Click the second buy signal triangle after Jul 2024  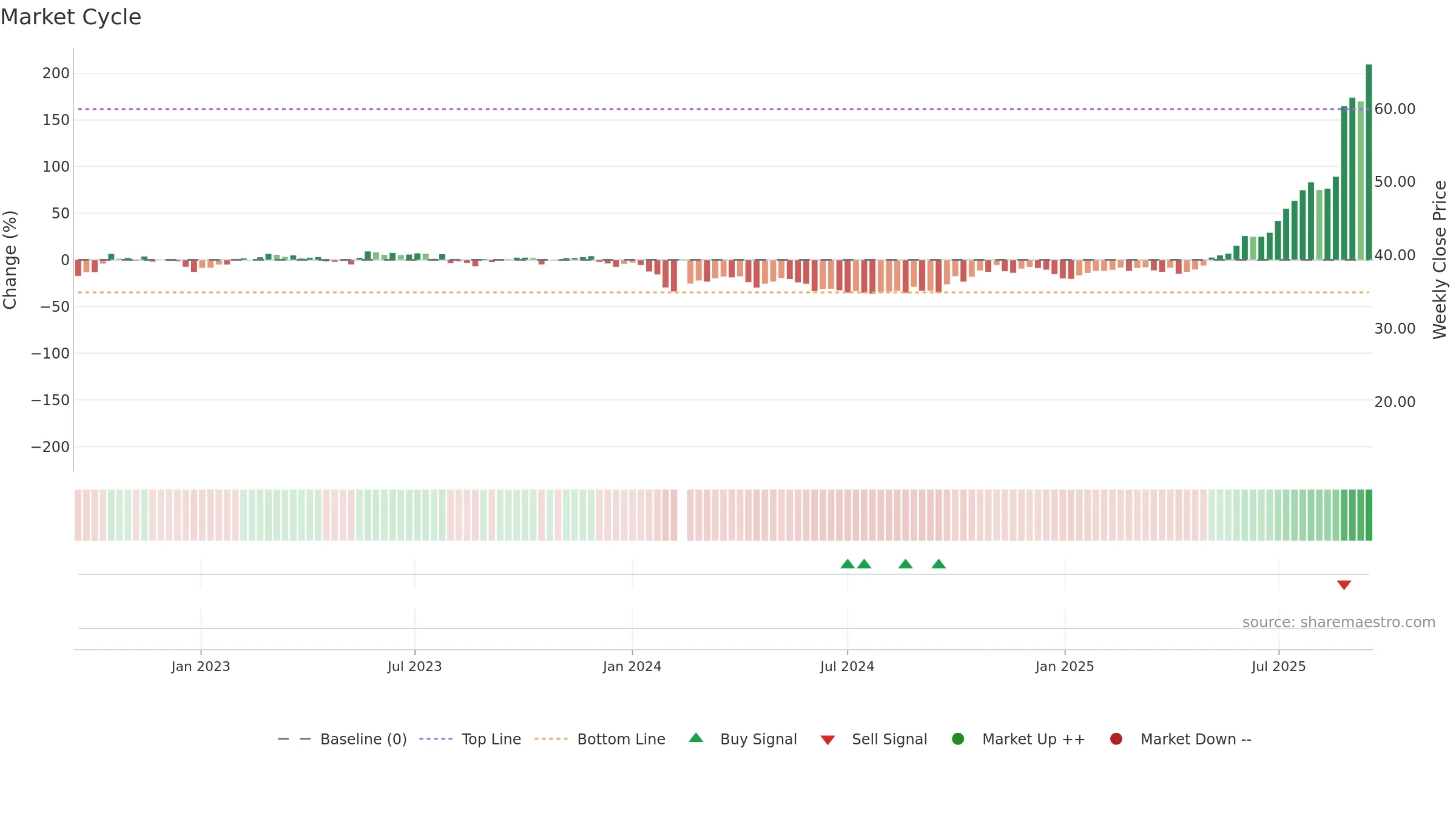pos(864,564)
